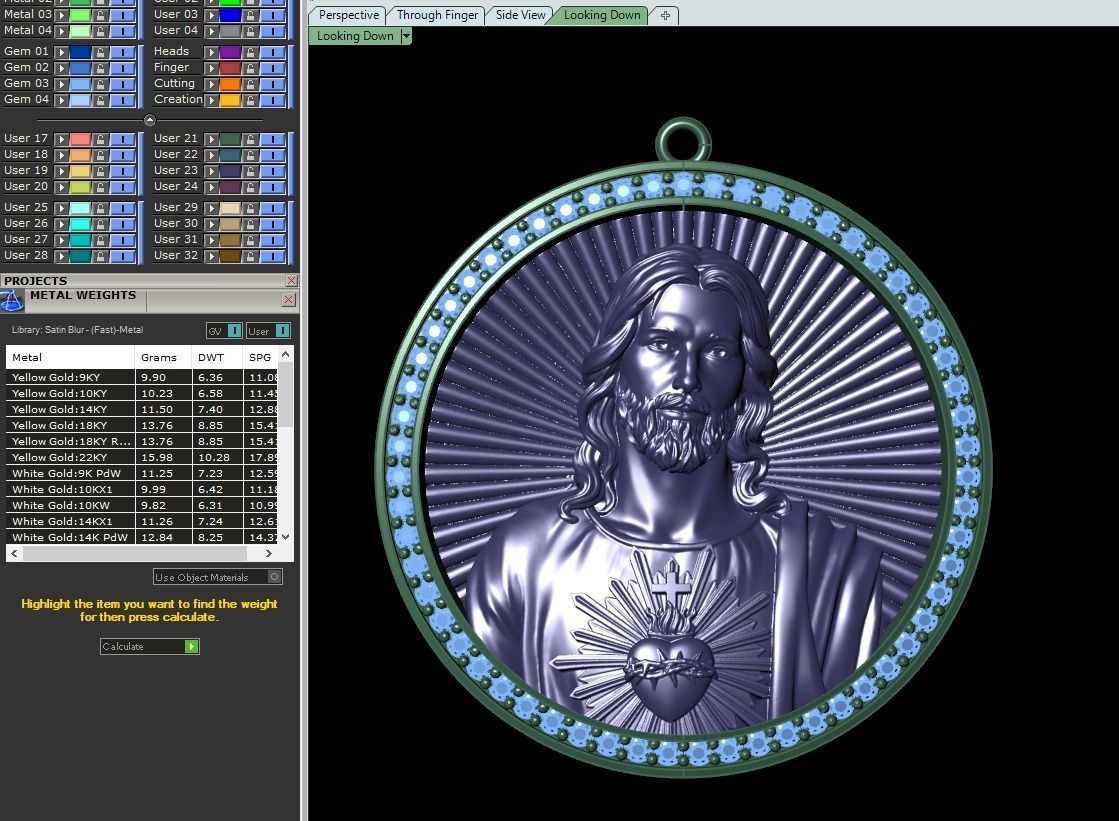Add a new viewport tab with plus icon
The image size is (1119, 821).
(x=665, y=15)
